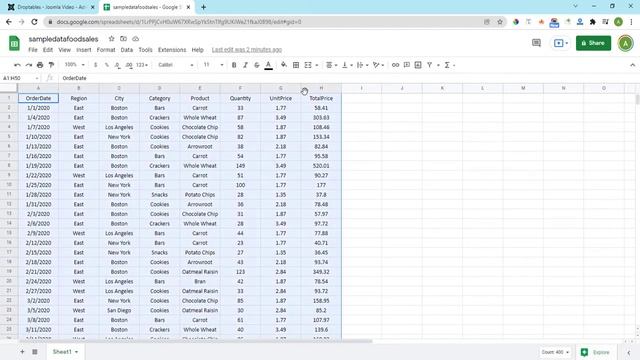Click the Explore button
This screenshot has height=360, width=640.
coord(596,352)
